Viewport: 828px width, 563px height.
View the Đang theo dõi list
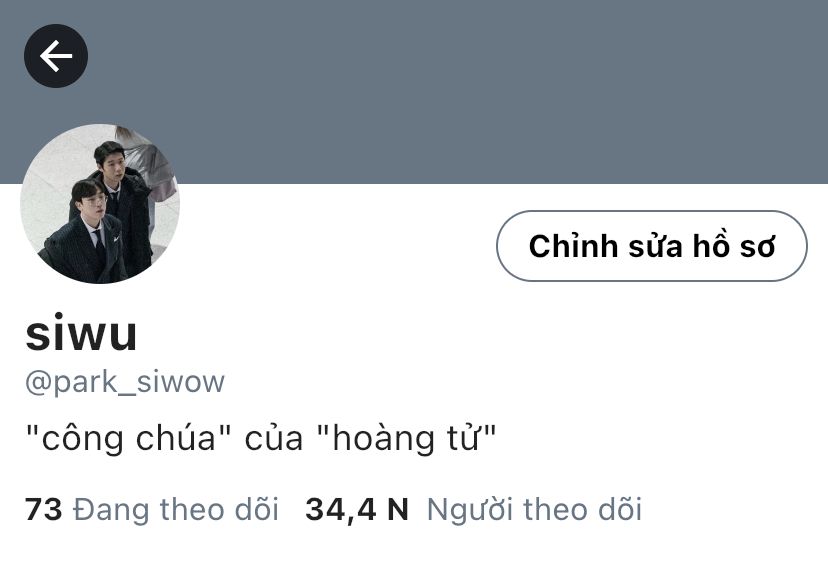coord(176,510)
